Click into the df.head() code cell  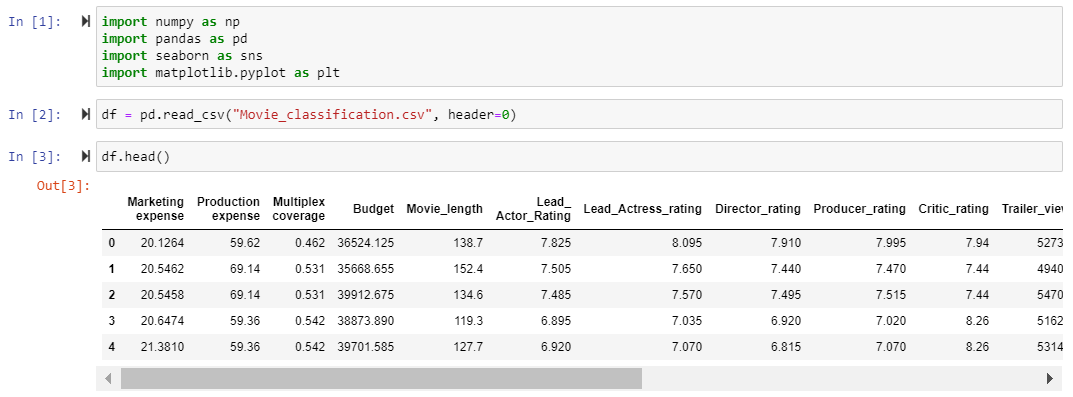(579, 157)
